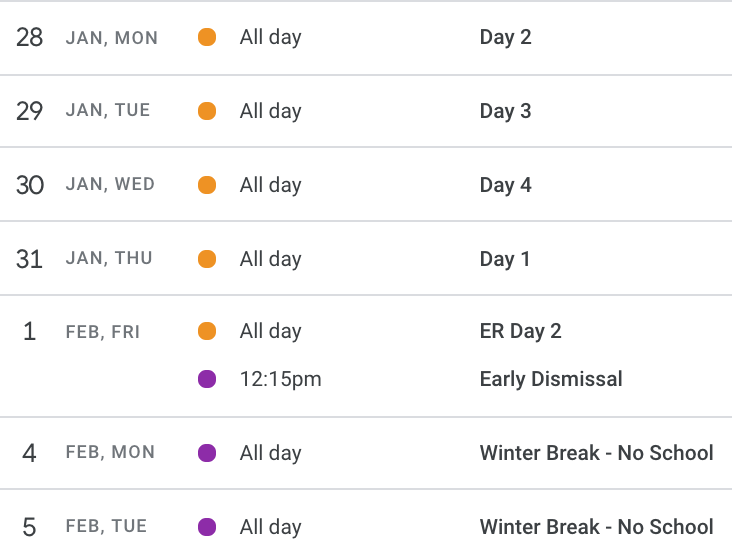This screenshot has height=558, width=732.
Task: Open the Day 2 event on Jan 28
Action: point(506,37)
